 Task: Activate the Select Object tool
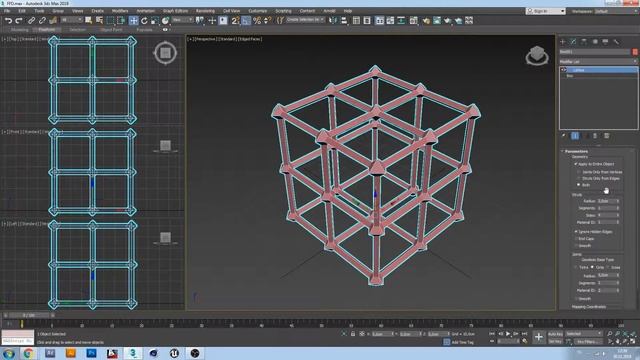click(x=88, y=20)
